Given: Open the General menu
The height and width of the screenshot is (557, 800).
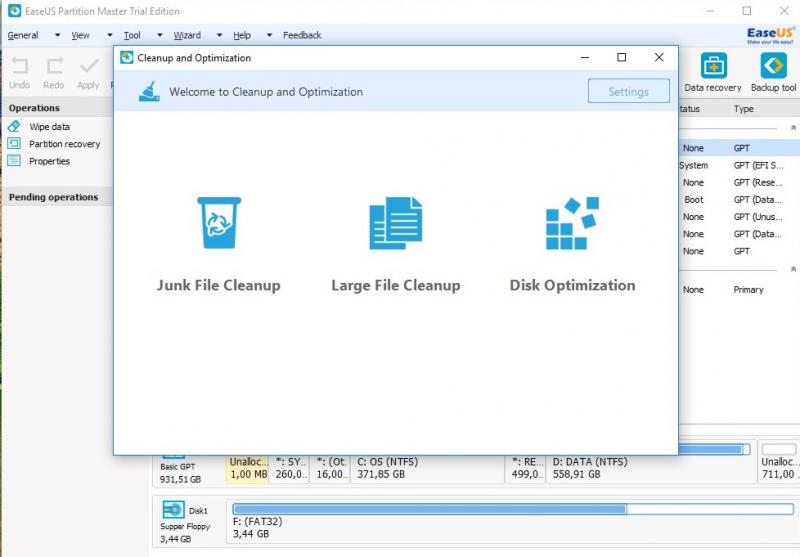Looking at the screenshot, I should (x=23, y=35).
